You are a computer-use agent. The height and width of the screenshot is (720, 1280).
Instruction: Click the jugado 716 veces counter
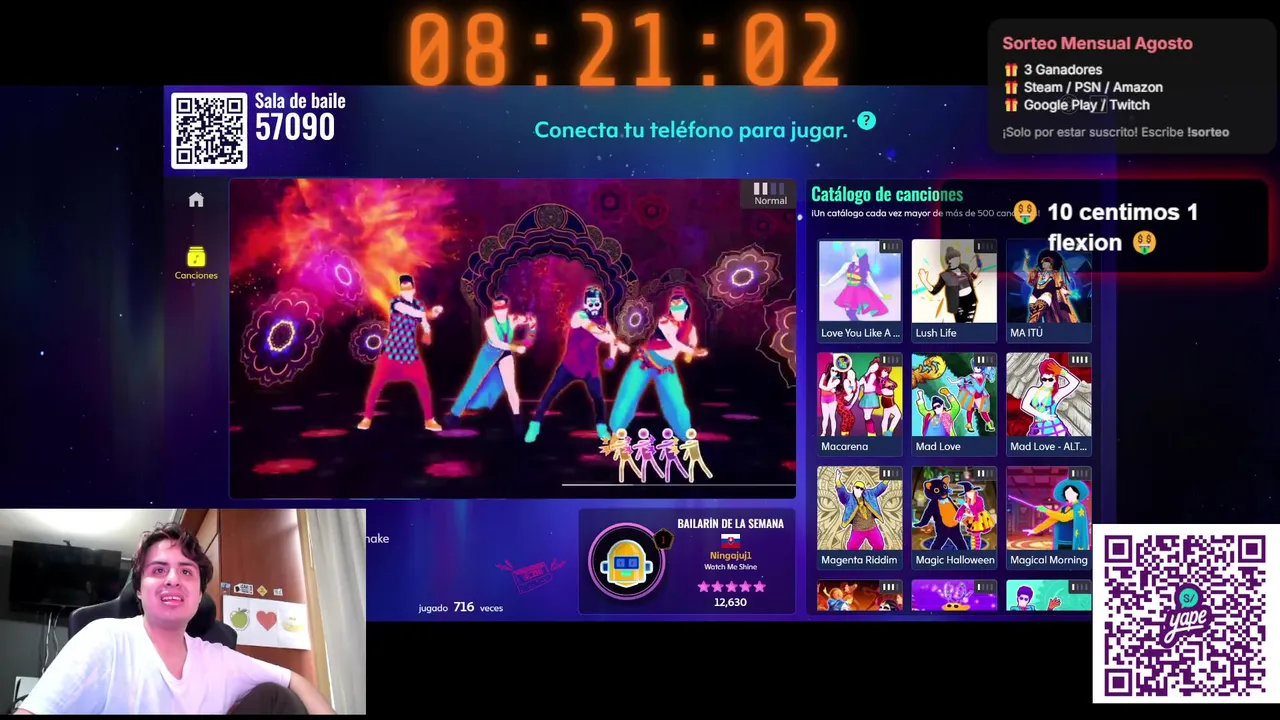click(461, 607)
